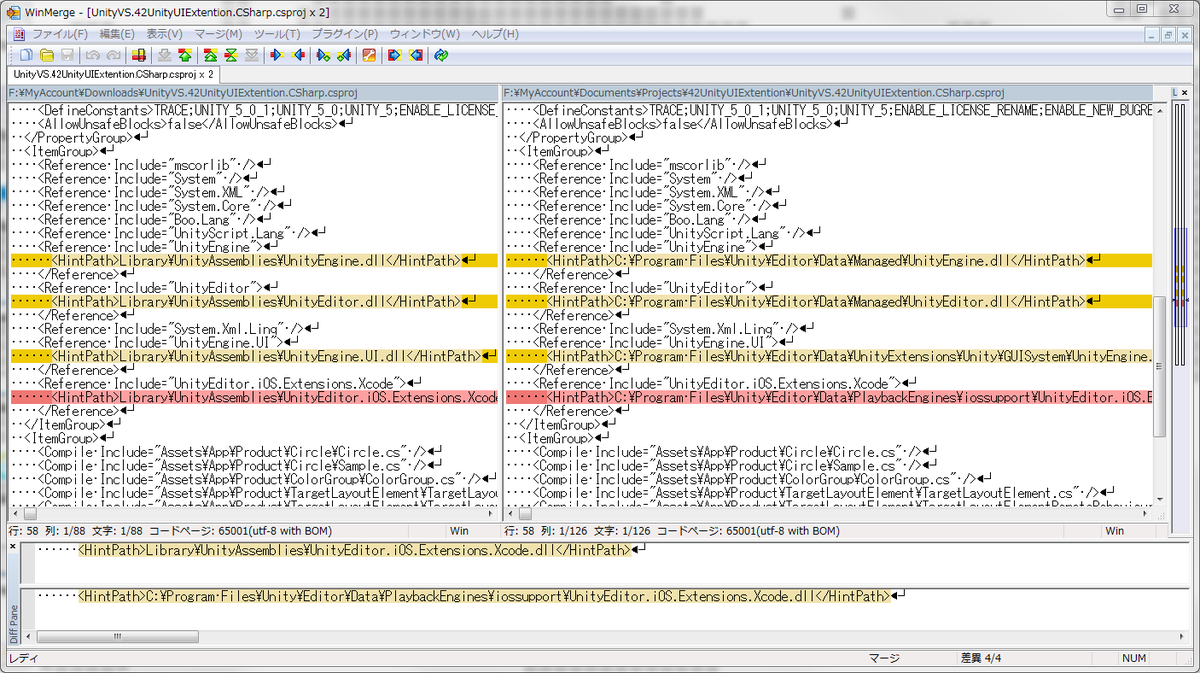Image resolution: width=1200 pixels, height=673 pixels.
Task: Open the マージ(M) menu
Action: tap(218, 34)
